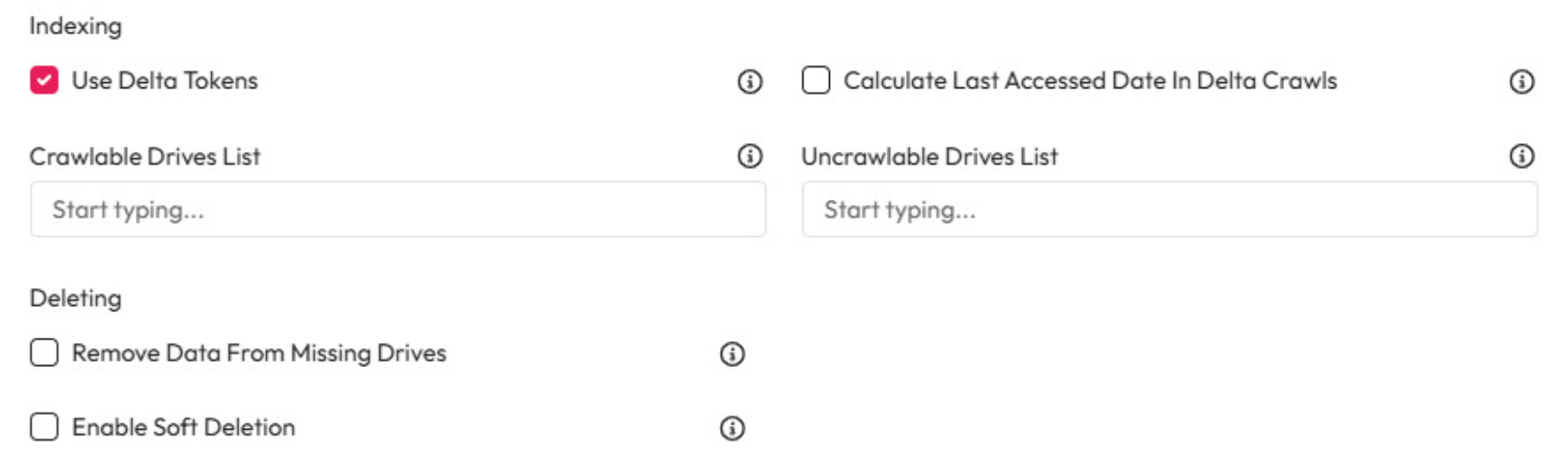Screen dimensions: 1568x469
Task: Click the 'Enable Soft Deletion' label text
Action: pyautogui.click(x=184, y=427)
